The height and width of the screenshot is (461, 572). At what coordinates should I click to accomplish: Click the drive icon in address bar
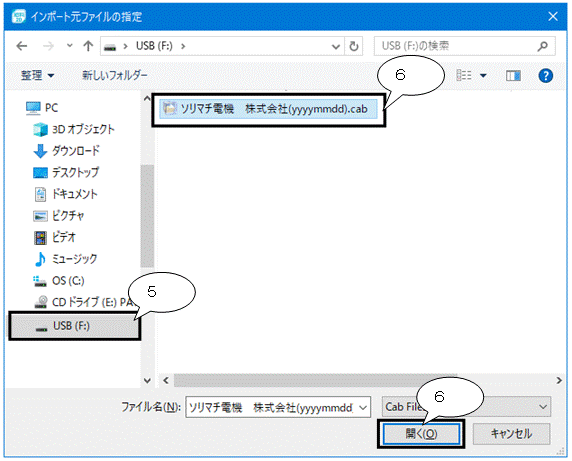(110, 47)
